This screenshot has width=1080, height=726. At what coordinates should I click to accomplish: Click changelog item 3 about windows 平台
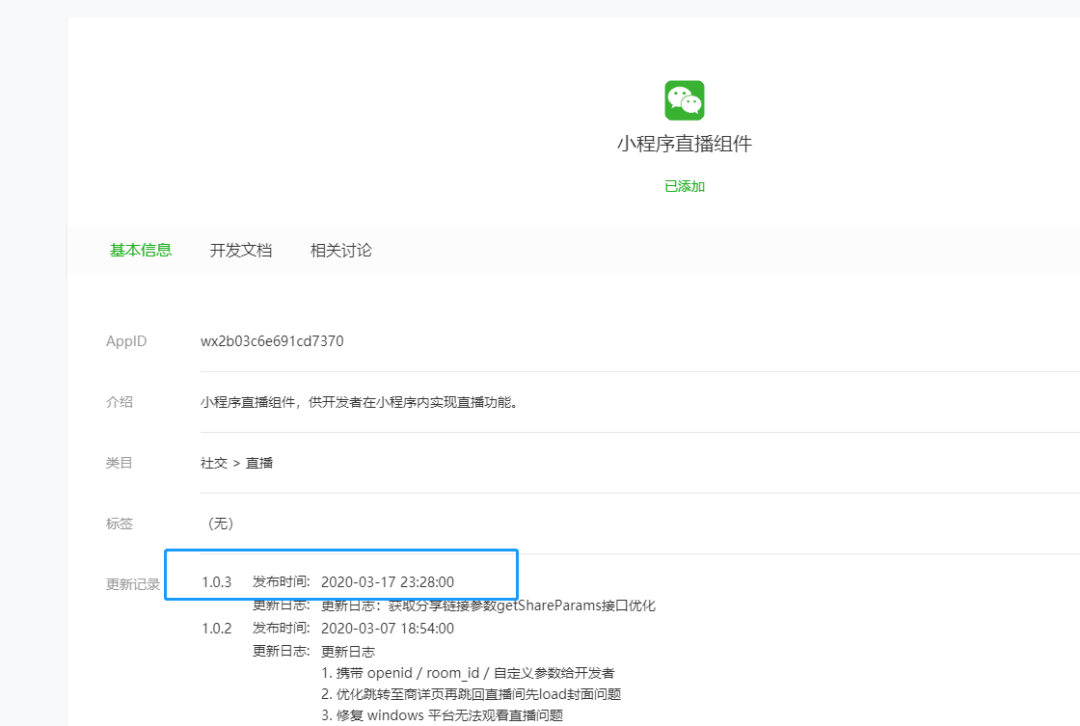click(442, 715)
